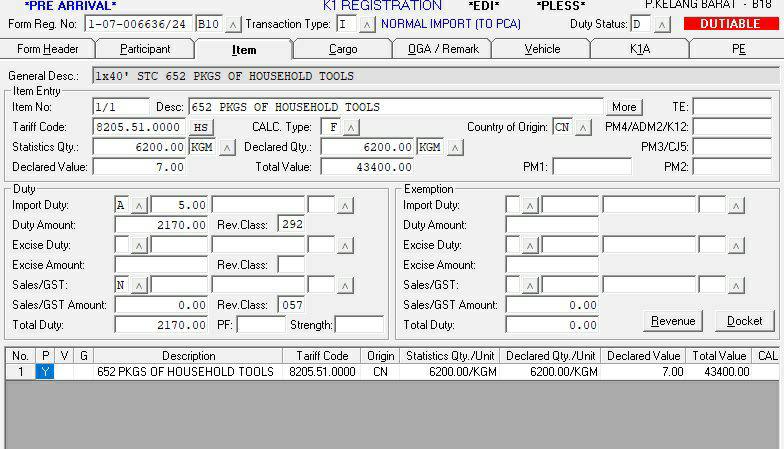Image resolution: width=784 pixels, height=449 pixels.
Task: Open the OGA / Remark tab
Action: (x=441, y=49)
